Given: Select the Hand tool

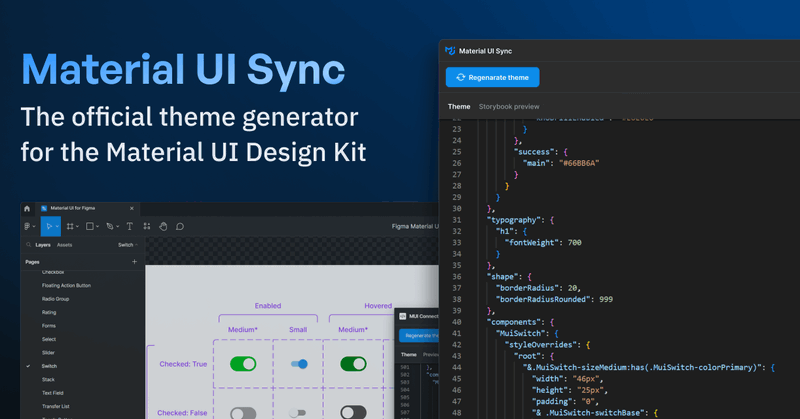Looking at the screenshot, I should pyautogui.click(x=163, y=226).
